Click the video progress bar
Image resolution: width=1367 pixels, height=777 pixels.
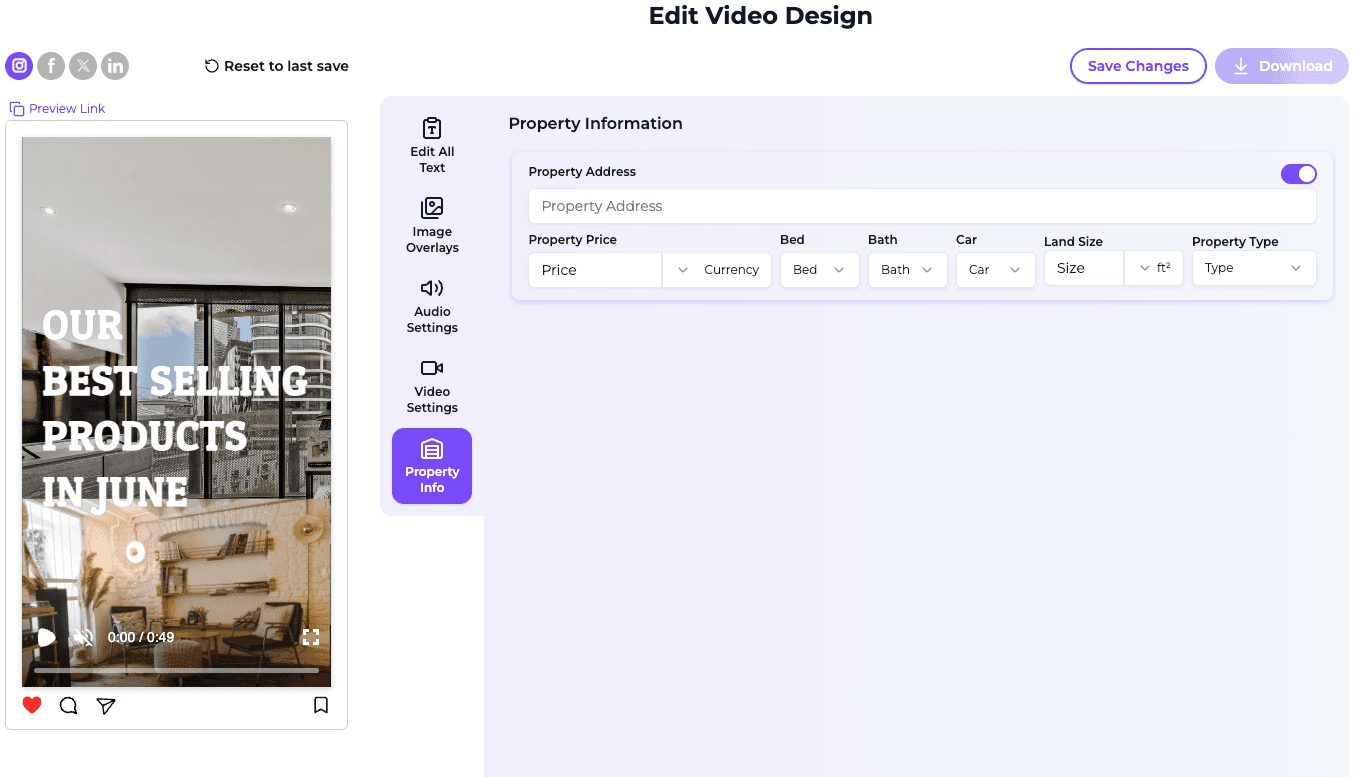176,670
